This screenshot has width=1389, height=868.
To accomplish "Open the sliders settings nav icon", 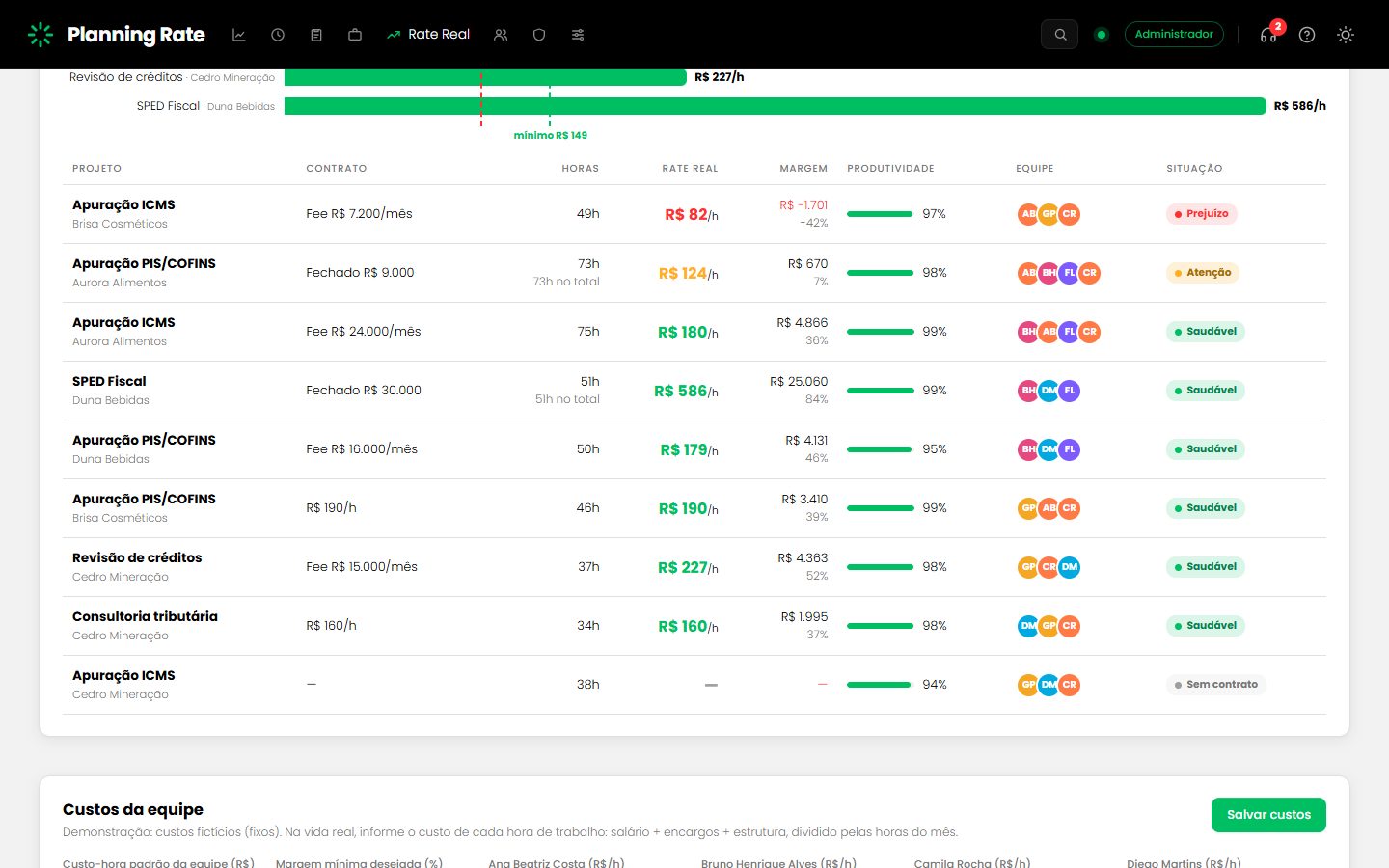I will click(x=578, y=35).
